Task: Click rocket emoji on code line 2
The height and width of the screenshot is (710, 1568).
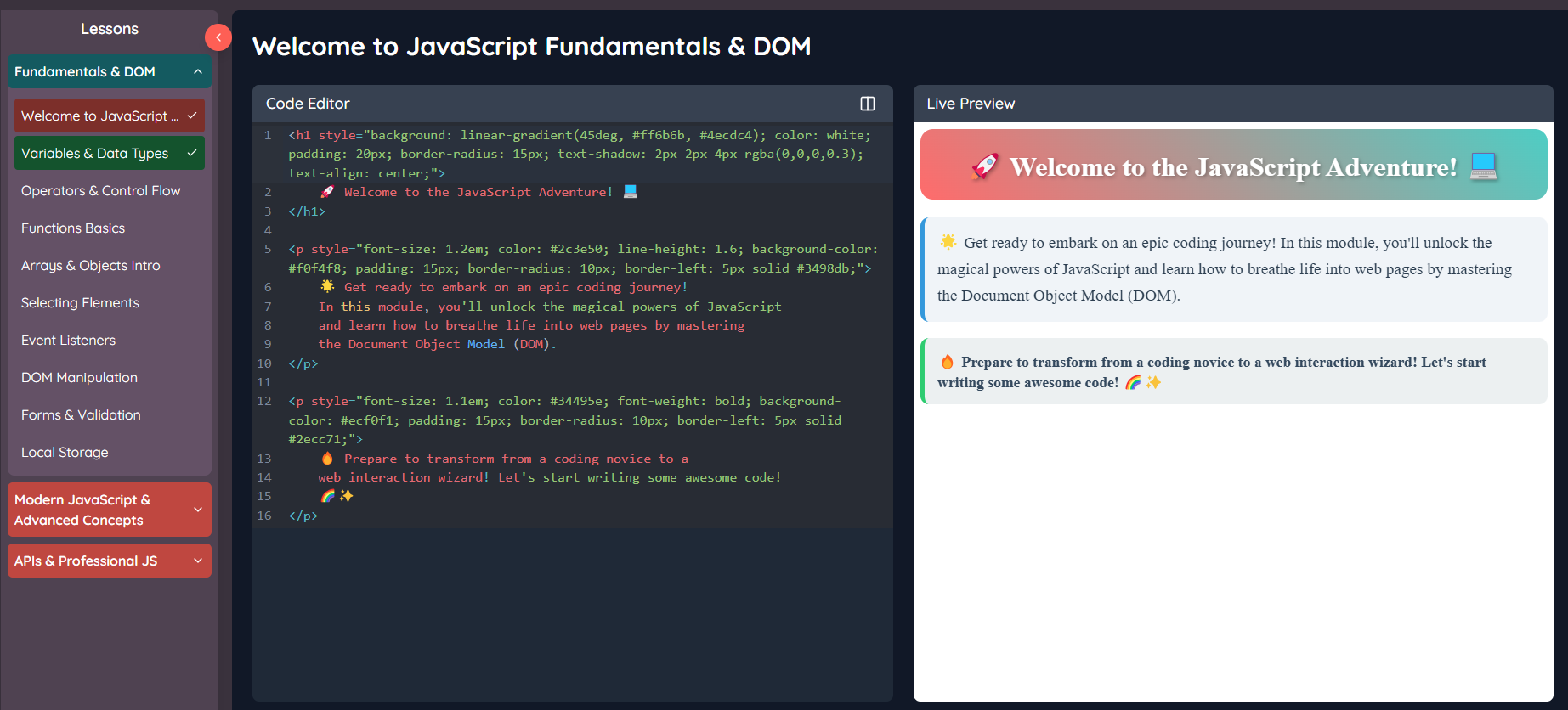Action: pos(327,192)
